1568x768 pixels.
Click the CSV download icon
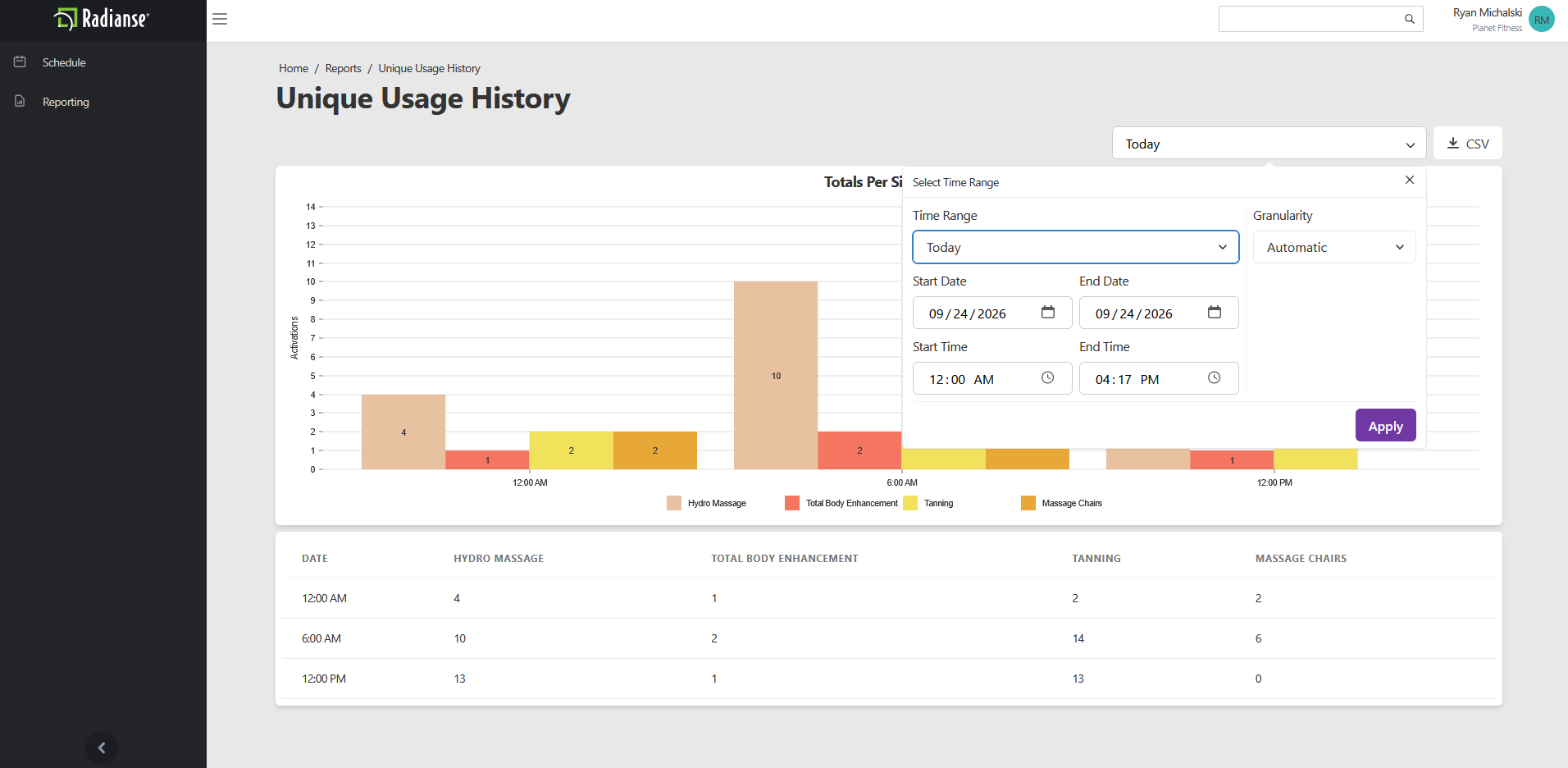(1453, 143)
